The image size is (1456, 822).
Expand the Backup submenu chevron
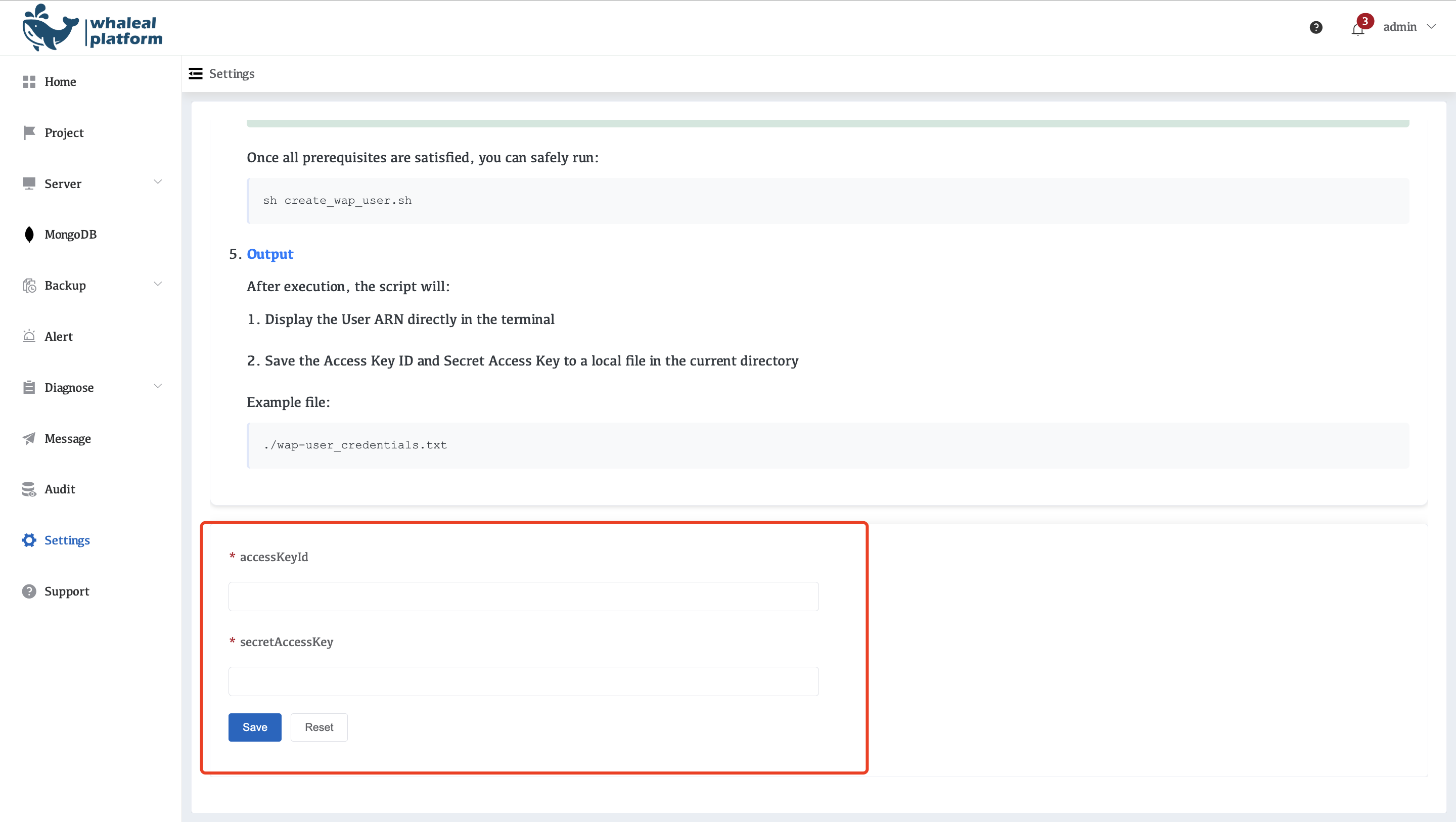tap(158, 285)
